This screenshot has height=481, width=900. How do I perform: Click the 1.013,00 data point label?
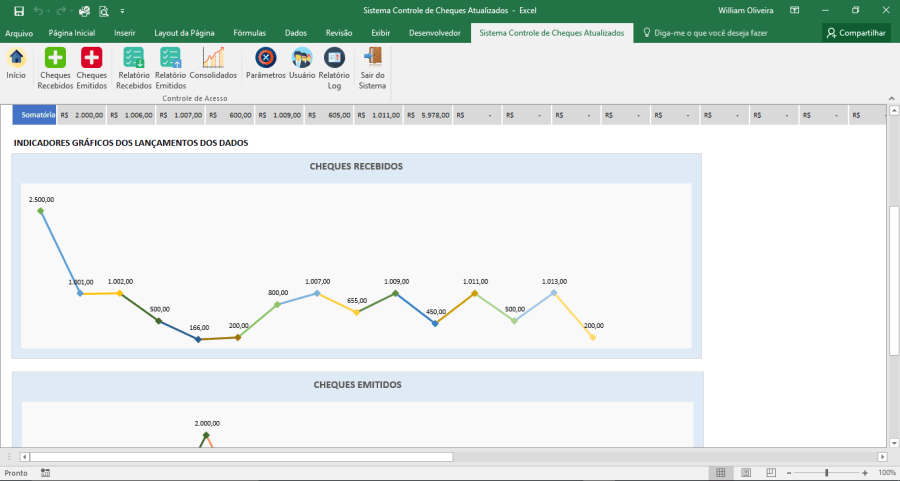554,282
